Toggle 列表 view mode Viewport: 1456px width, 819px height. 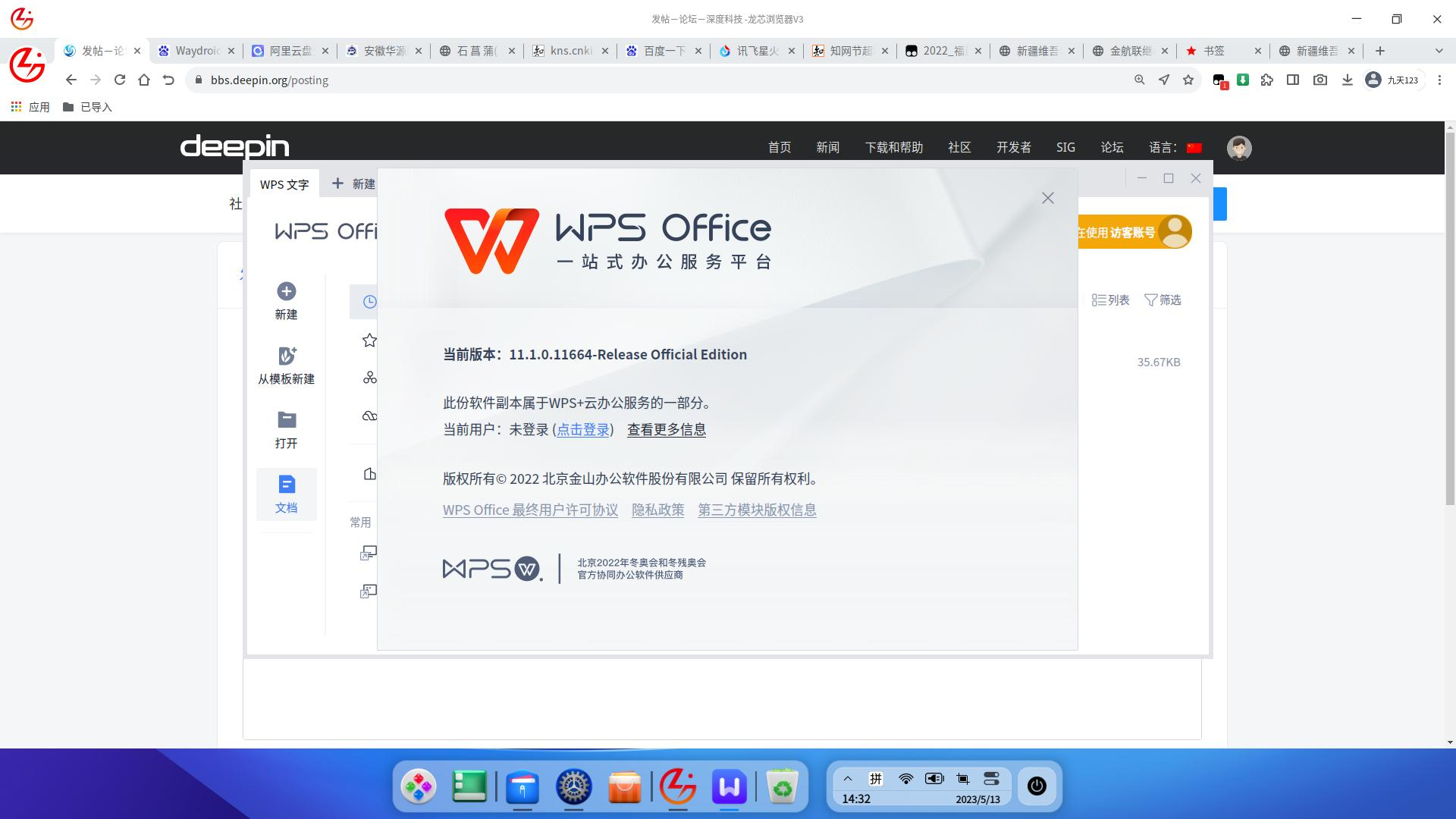[x=1109, y=300]
